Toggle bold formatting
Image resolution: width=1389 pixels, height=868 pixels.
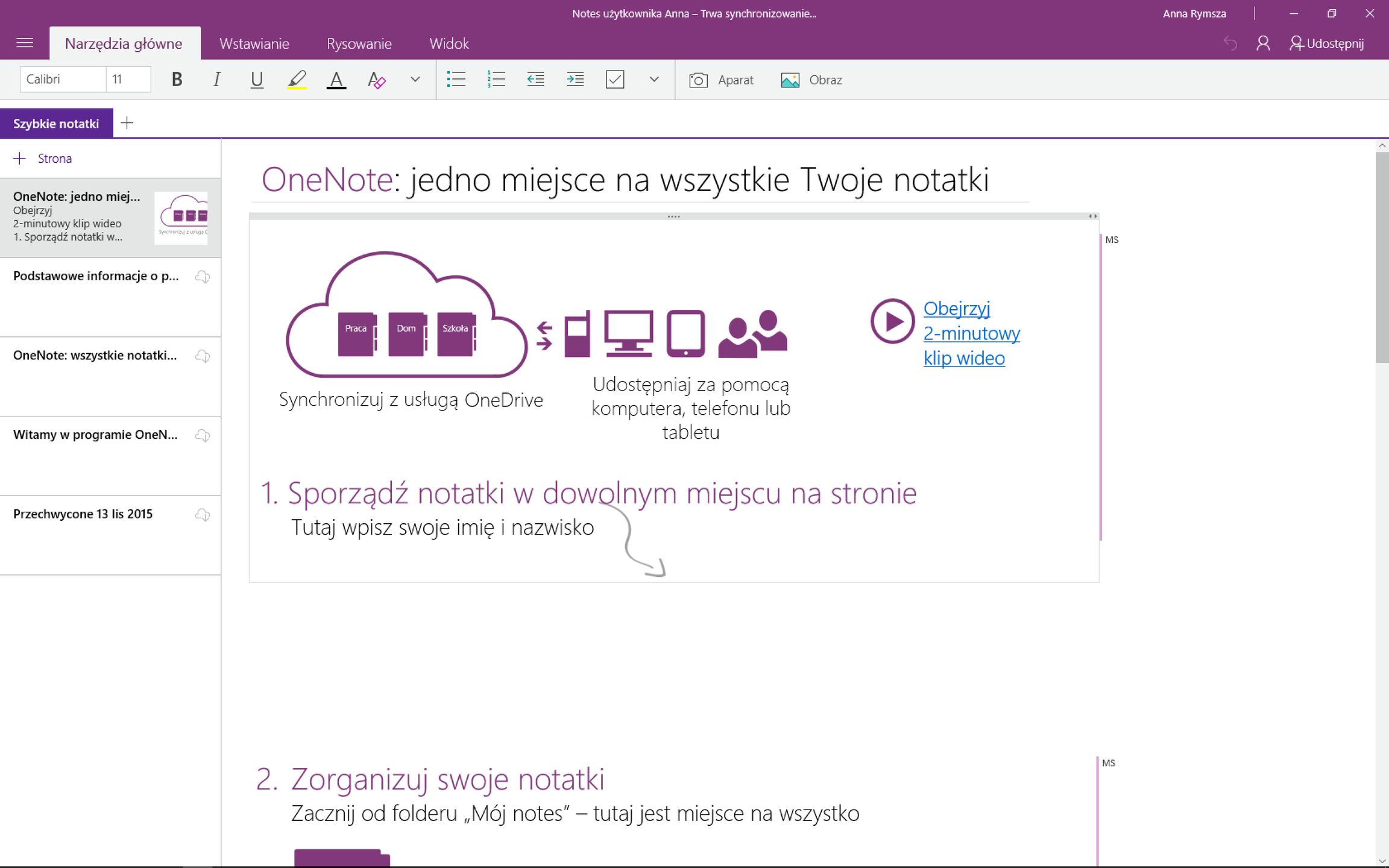click(x=177, y=80)
